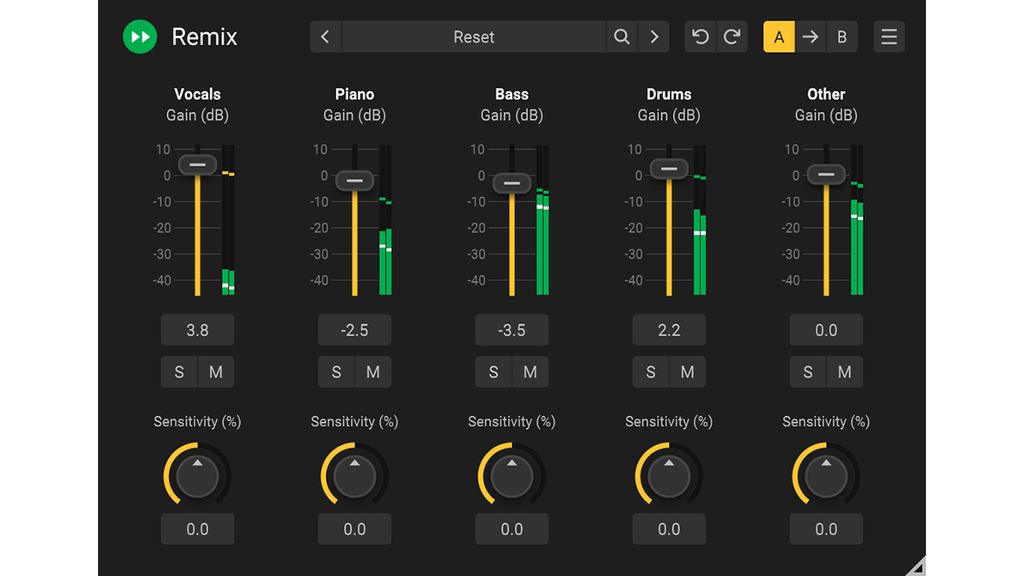Click the Vocals gain slider handle
This screenshot has height=576, width=1024.
click(x=196, y=164)
